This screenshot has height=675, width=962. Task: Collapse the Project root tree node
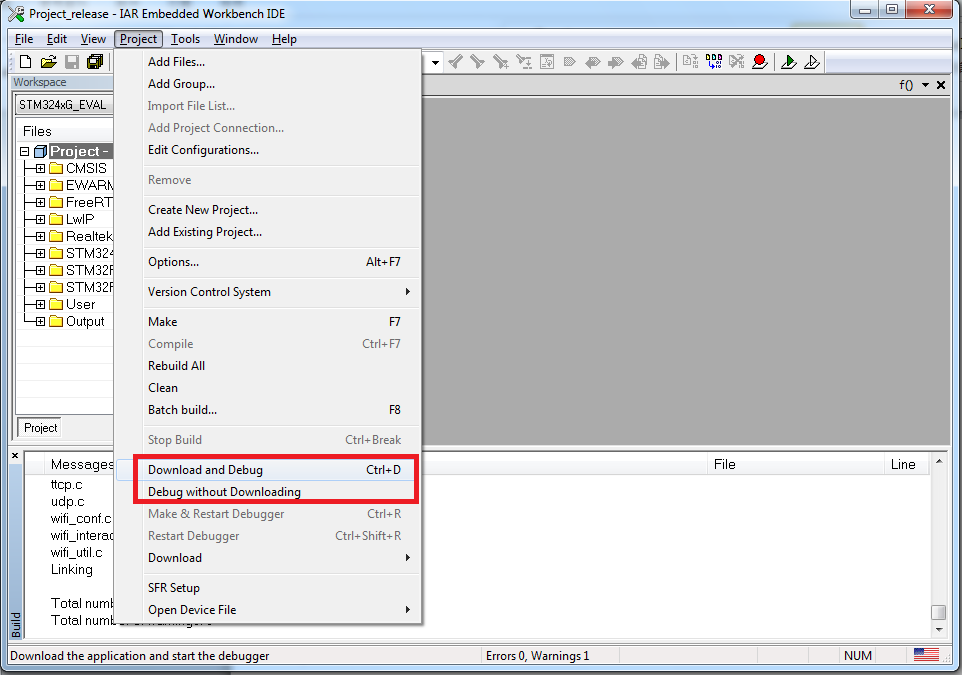point(25,151)
